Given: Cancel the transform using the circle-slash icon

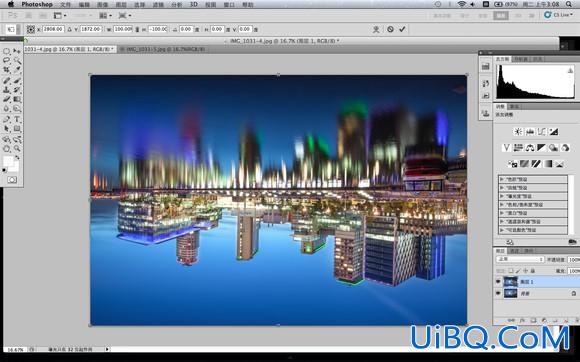Looking at the screenshot, I should (390, 29).
